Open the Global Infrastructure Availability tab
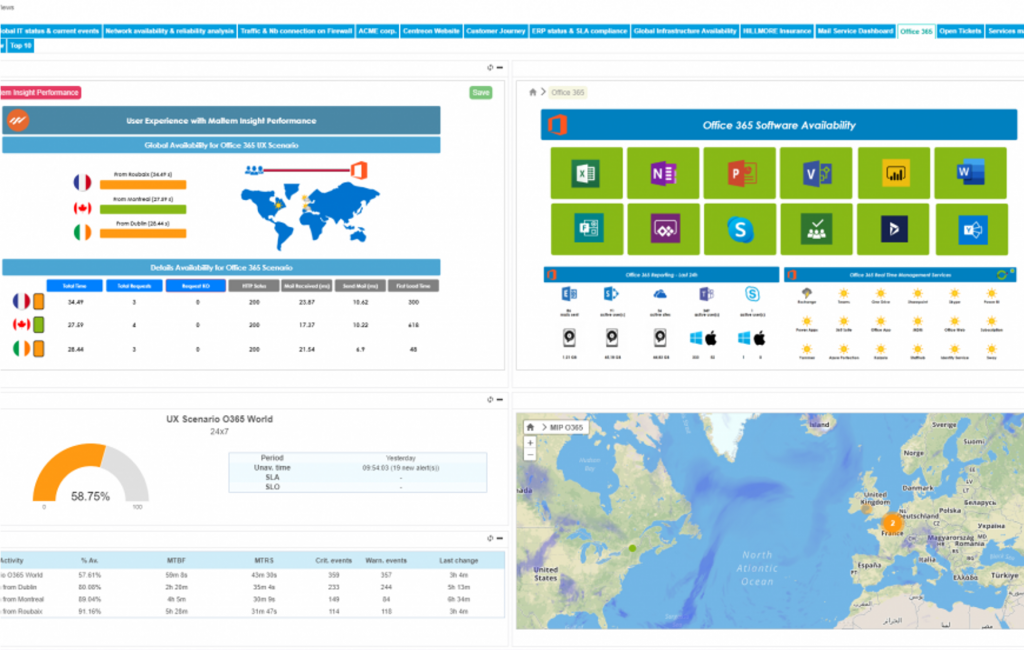This screenshot has height=650, width=1024. click(685, 31)
